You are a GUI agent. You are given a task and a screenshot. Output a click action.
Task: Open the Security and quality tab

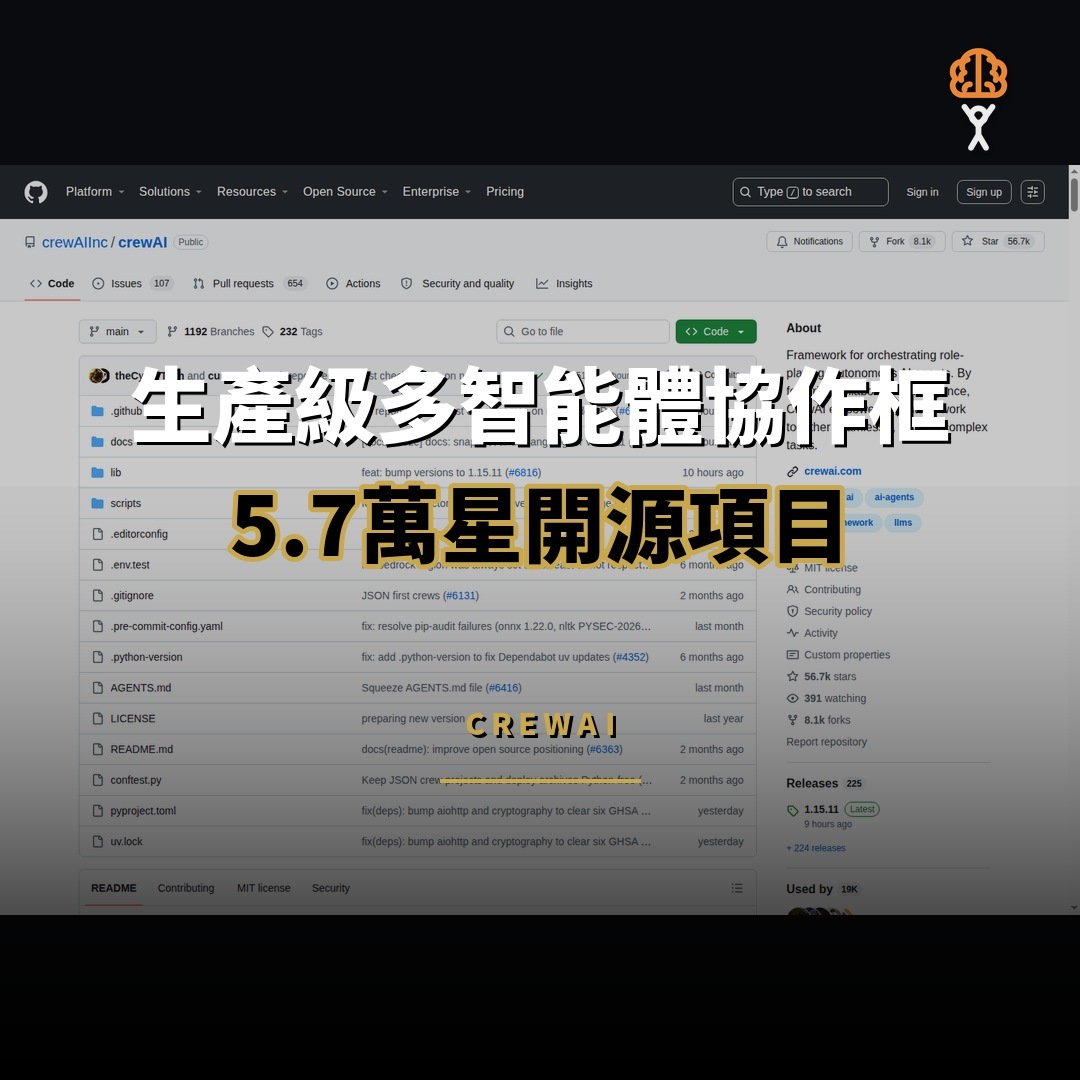pos(457,284)
